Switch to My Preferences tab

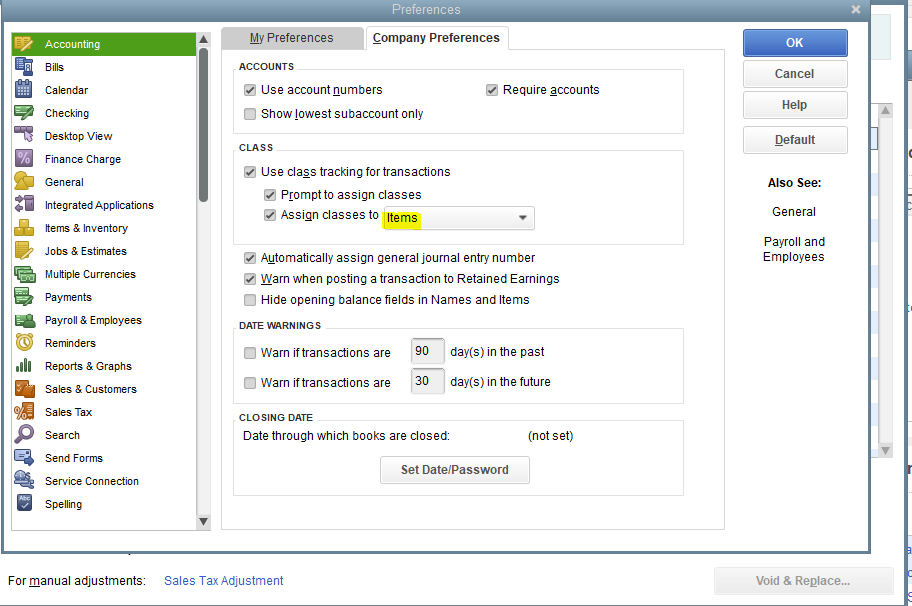coord(292,38)
